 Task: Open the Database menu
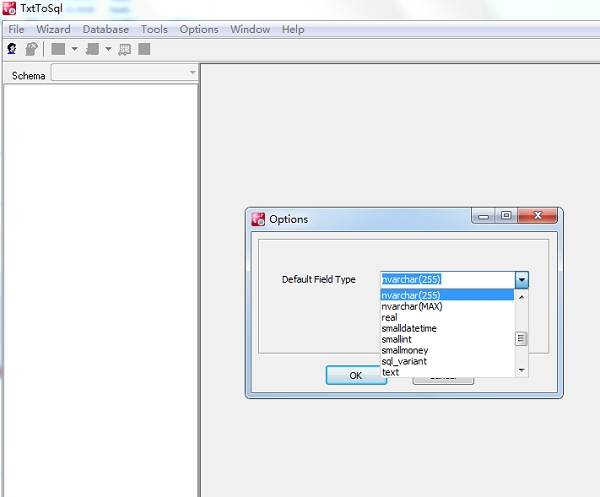click(106, 29)
